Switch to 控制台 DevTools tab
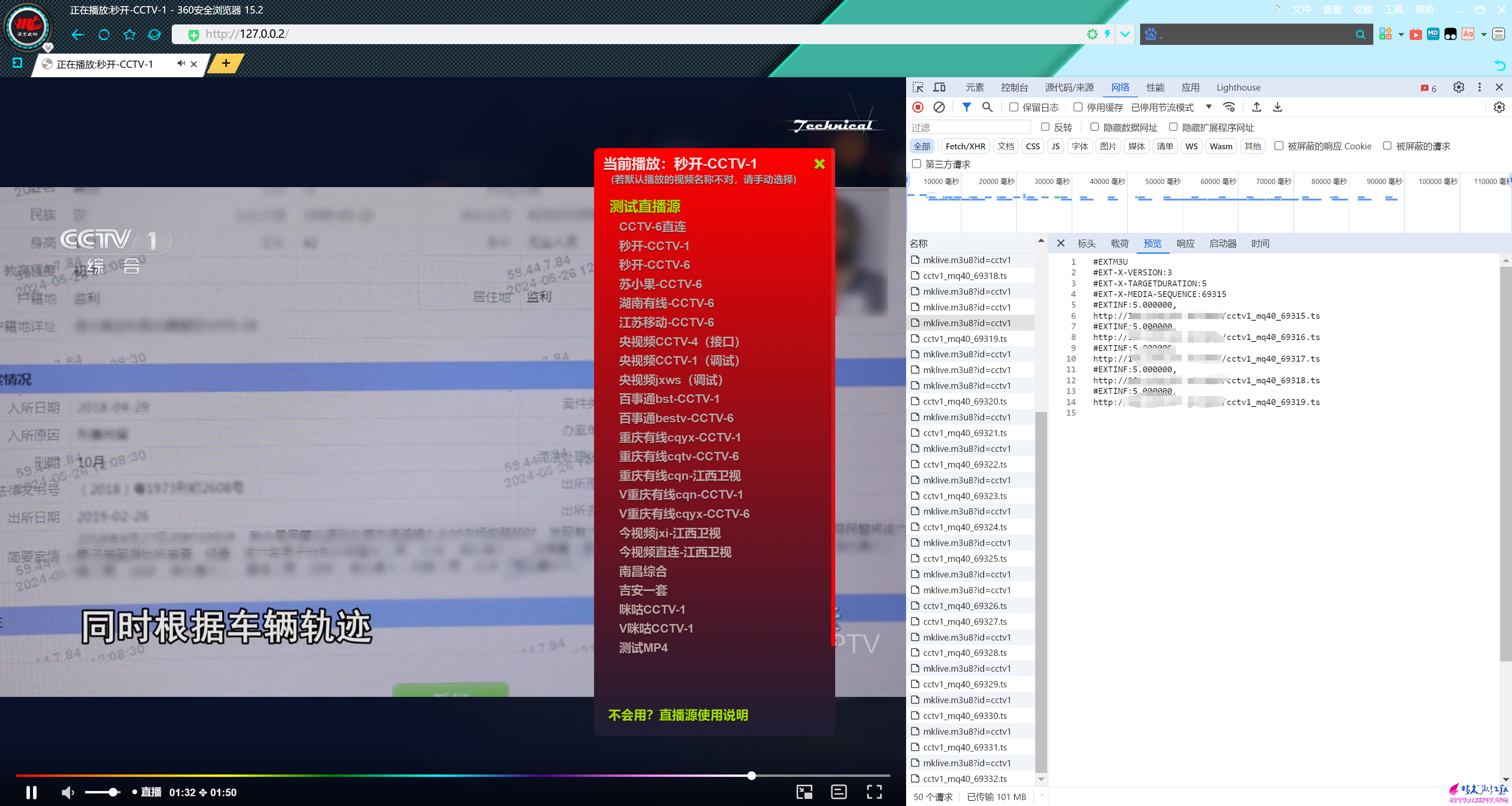This screenshot has width=1512, height=806. (x=1014, y=87)
